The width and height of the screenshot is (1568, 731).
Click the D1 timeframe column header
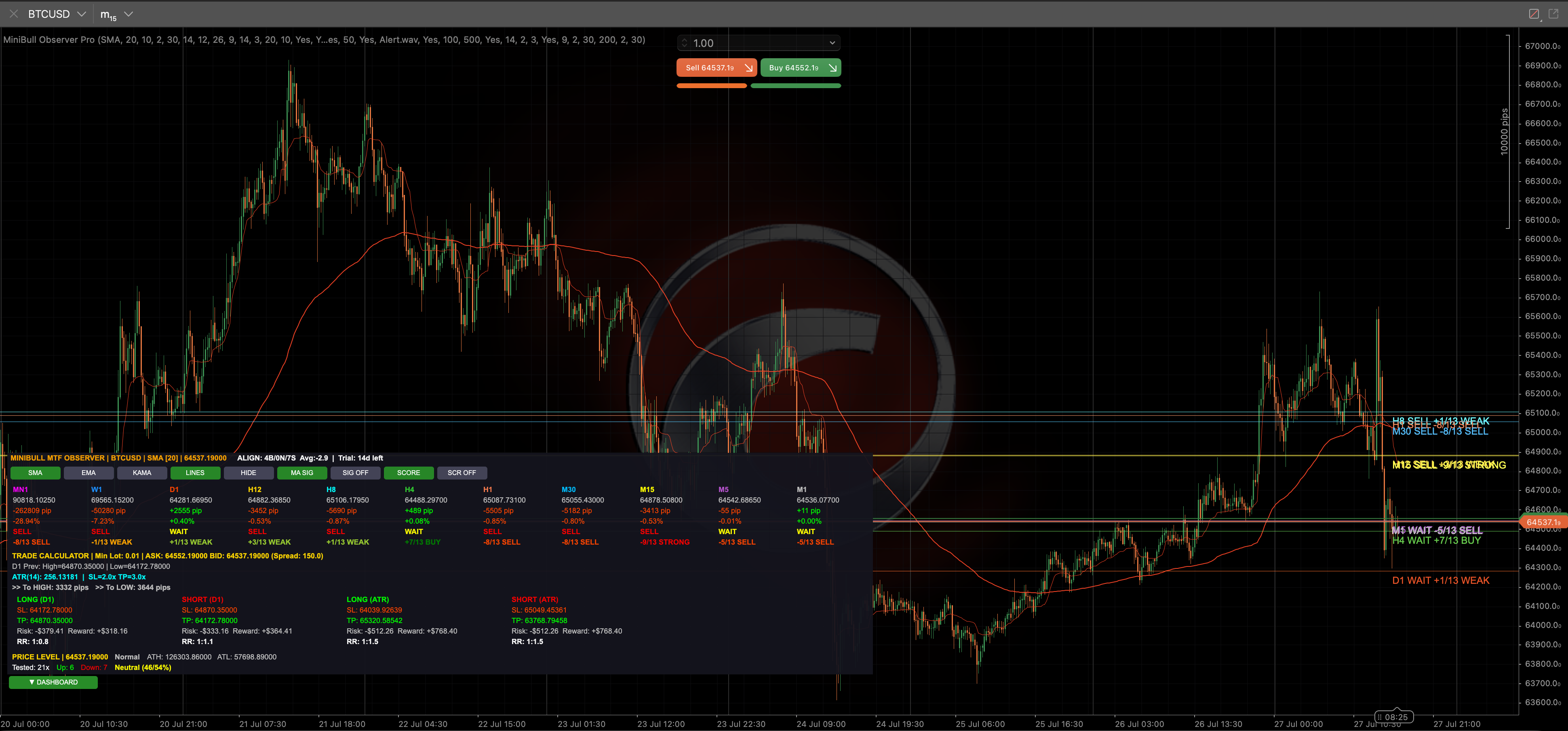[x=174, y=490]
